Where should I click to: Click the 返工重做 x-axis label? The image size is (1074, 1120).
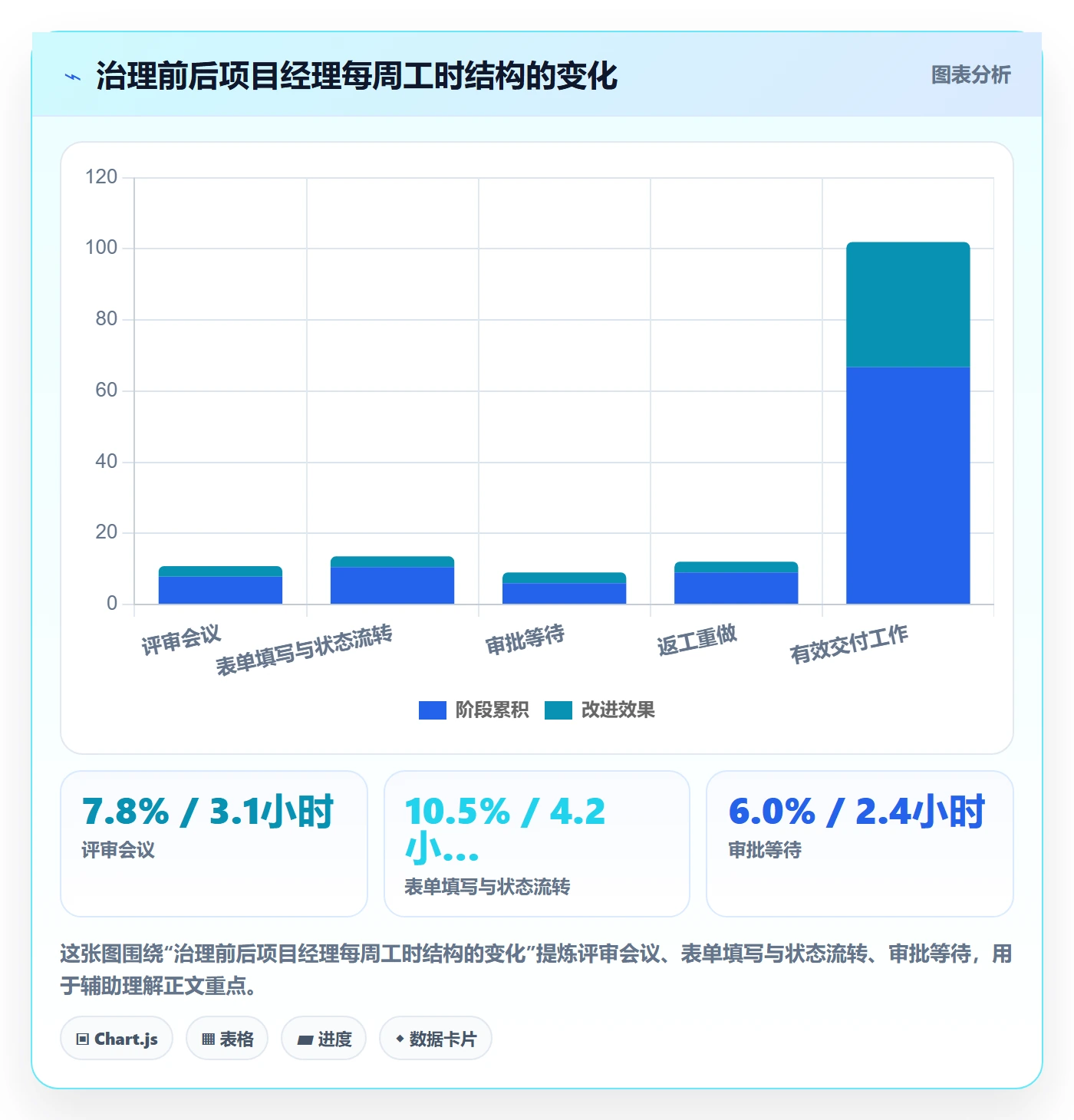(697, 639)
